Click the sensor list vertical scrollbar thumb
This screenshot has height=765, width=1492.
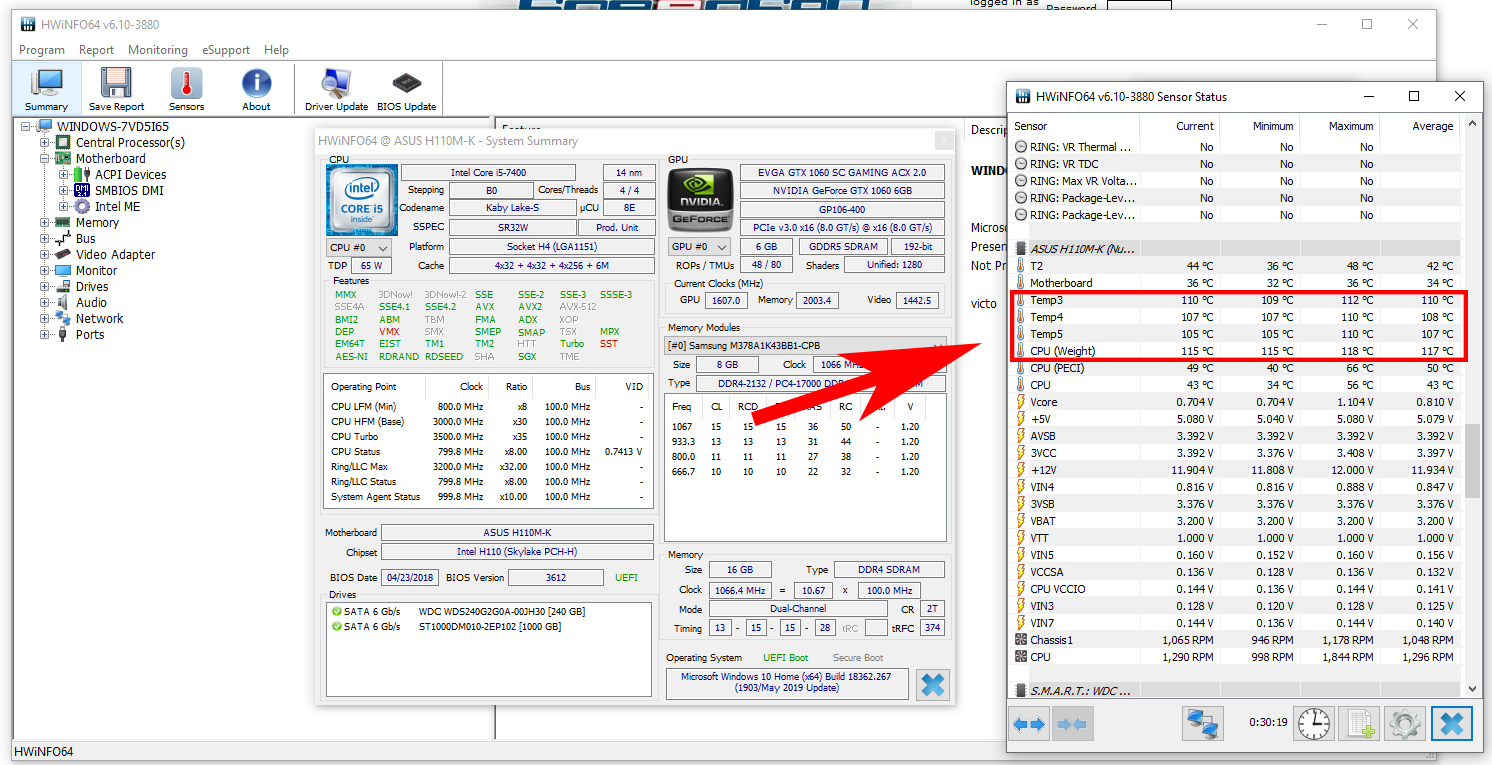1471,460
